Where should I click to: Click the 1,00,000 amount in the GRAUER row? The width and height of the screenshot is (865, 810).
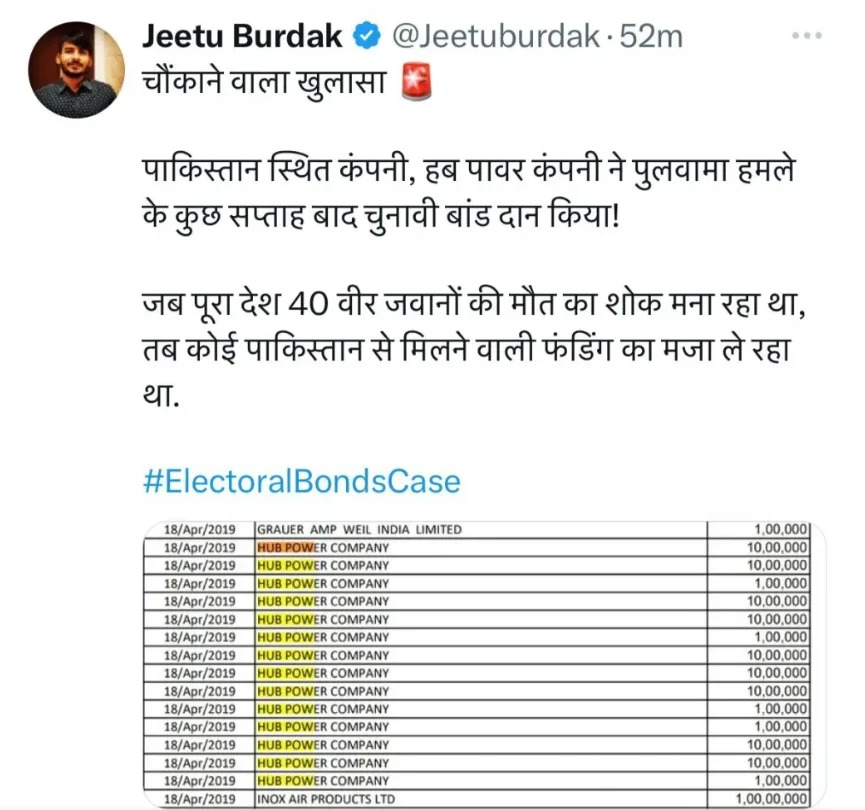click(781, 530)
